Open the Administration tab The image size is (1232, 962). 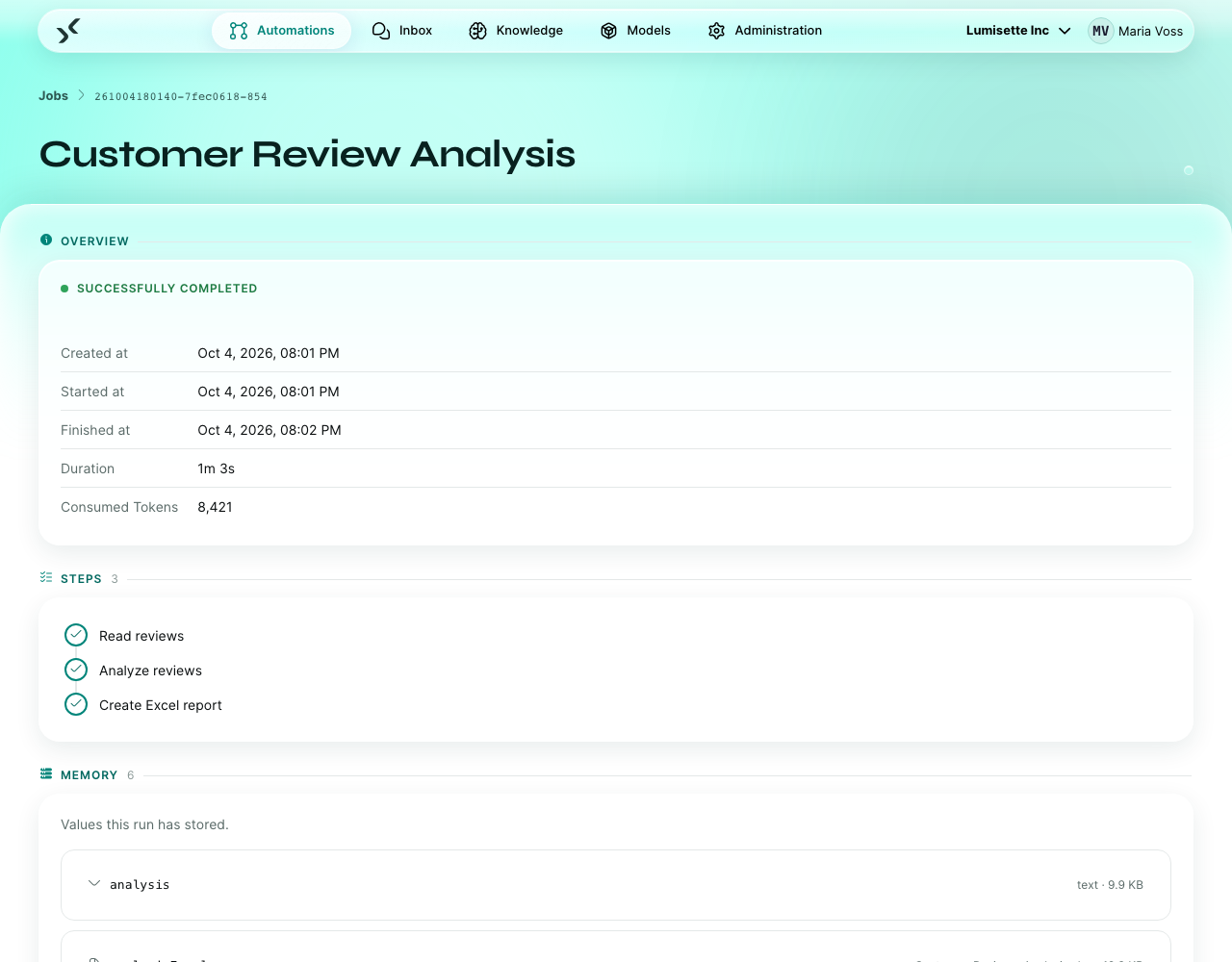click(765, 31)
